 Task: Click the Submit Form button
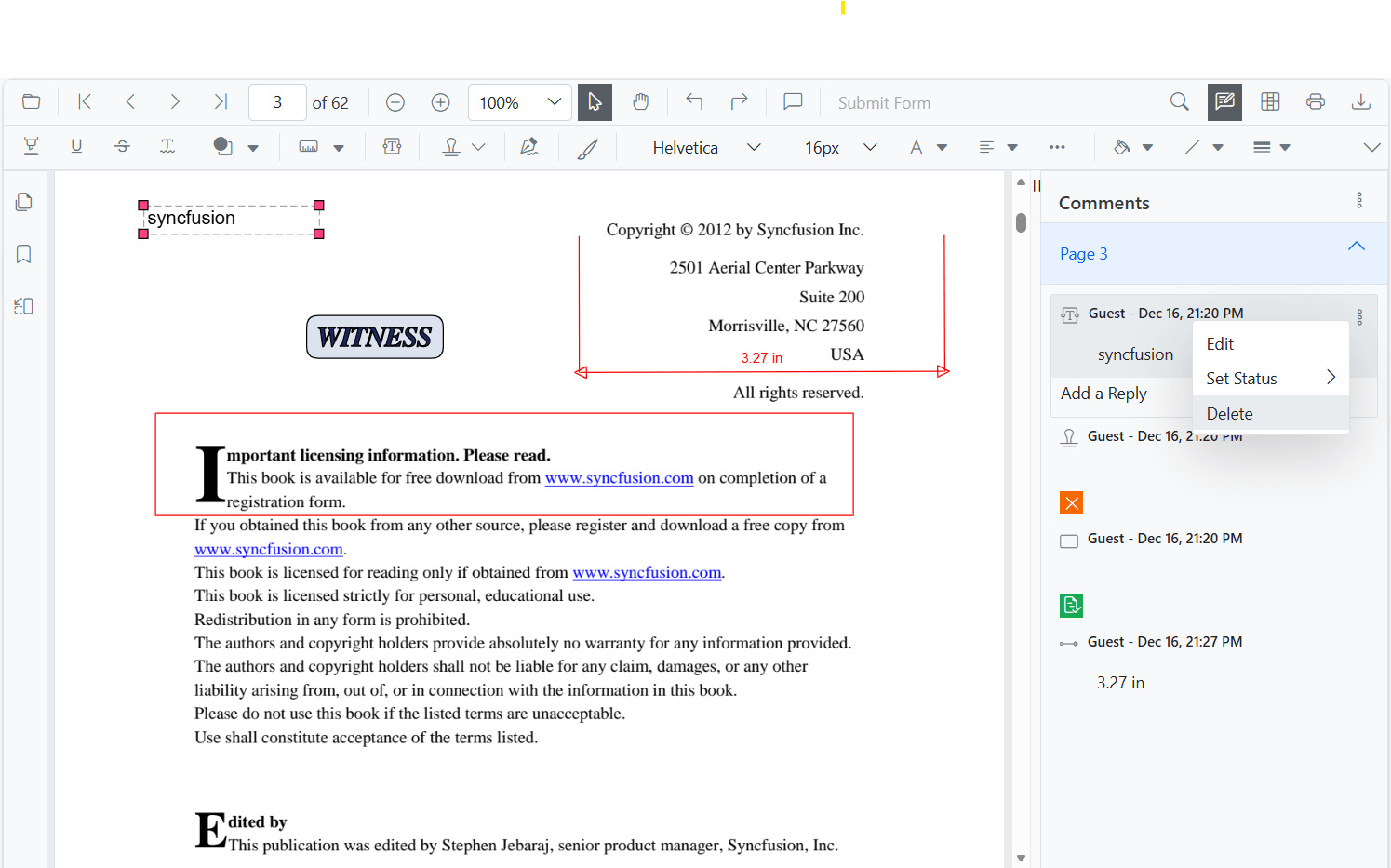pyautogui.click(x=884, y=102)
